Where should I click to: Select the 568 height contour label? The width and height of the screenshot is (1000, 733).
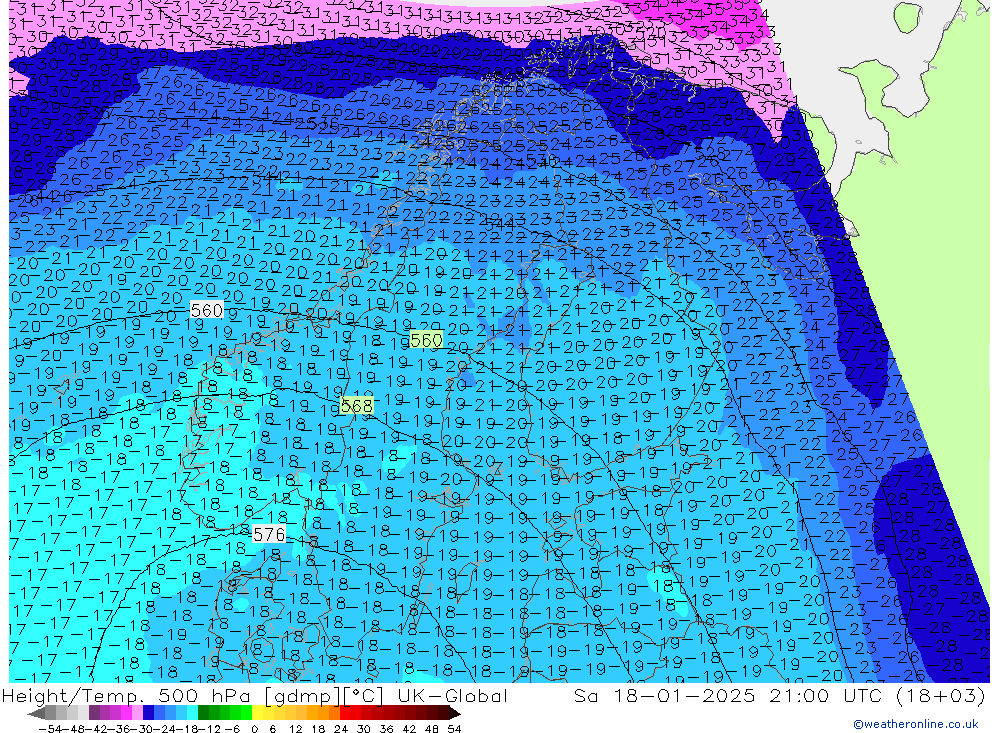[x=357, y=406]
